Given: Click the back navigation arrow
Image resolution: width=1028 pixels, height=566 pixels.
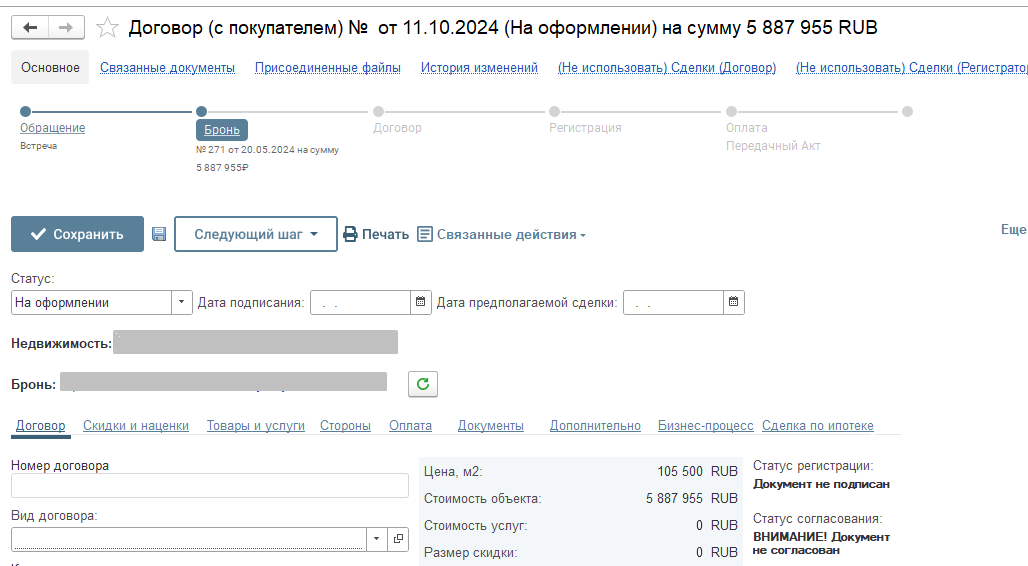Looking at the screenshot, I should tap(30, 28).
